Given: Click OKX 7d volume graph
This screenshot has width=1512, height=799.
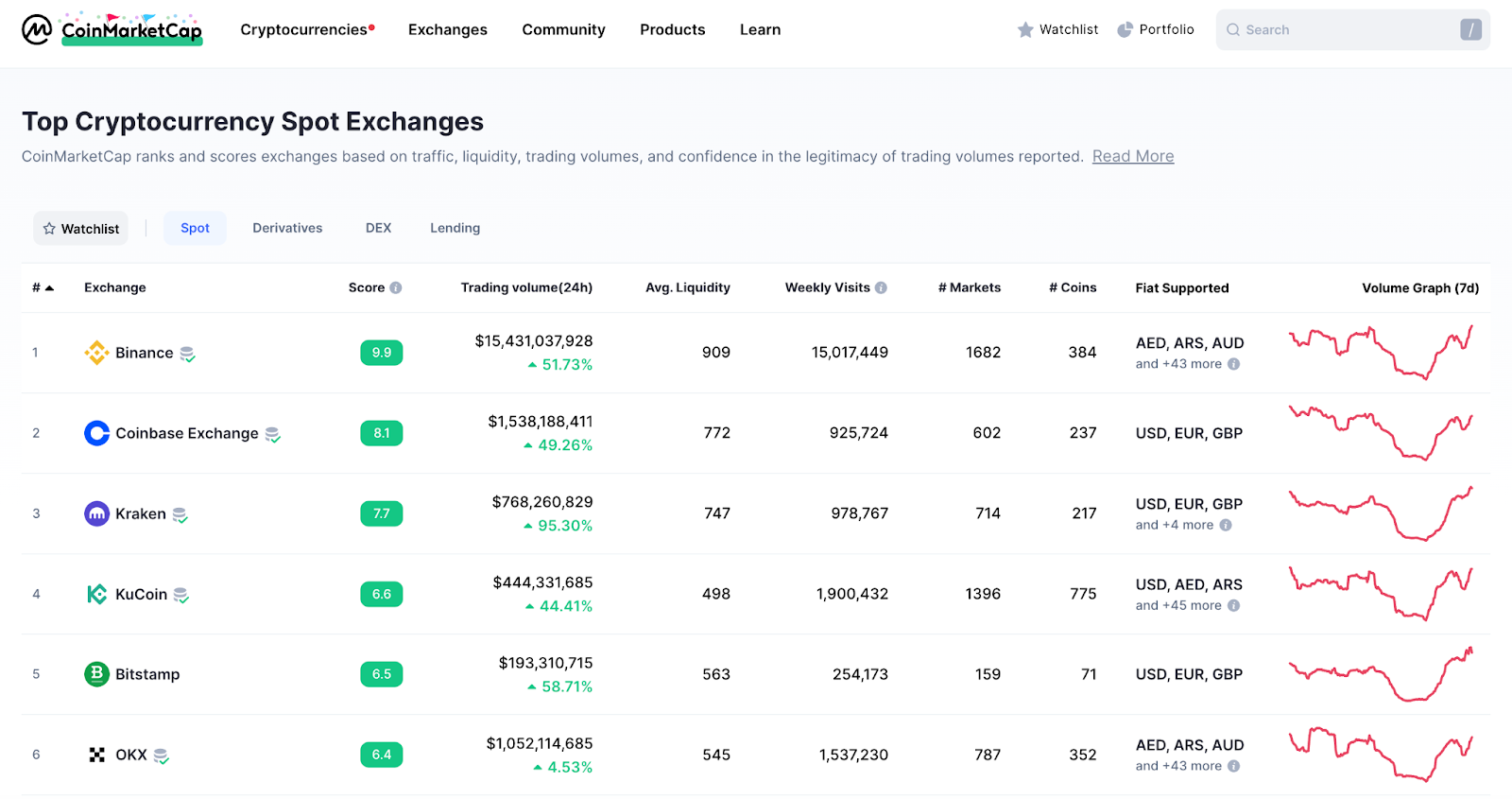Looking at the screenshot, I should (1381, 754).
